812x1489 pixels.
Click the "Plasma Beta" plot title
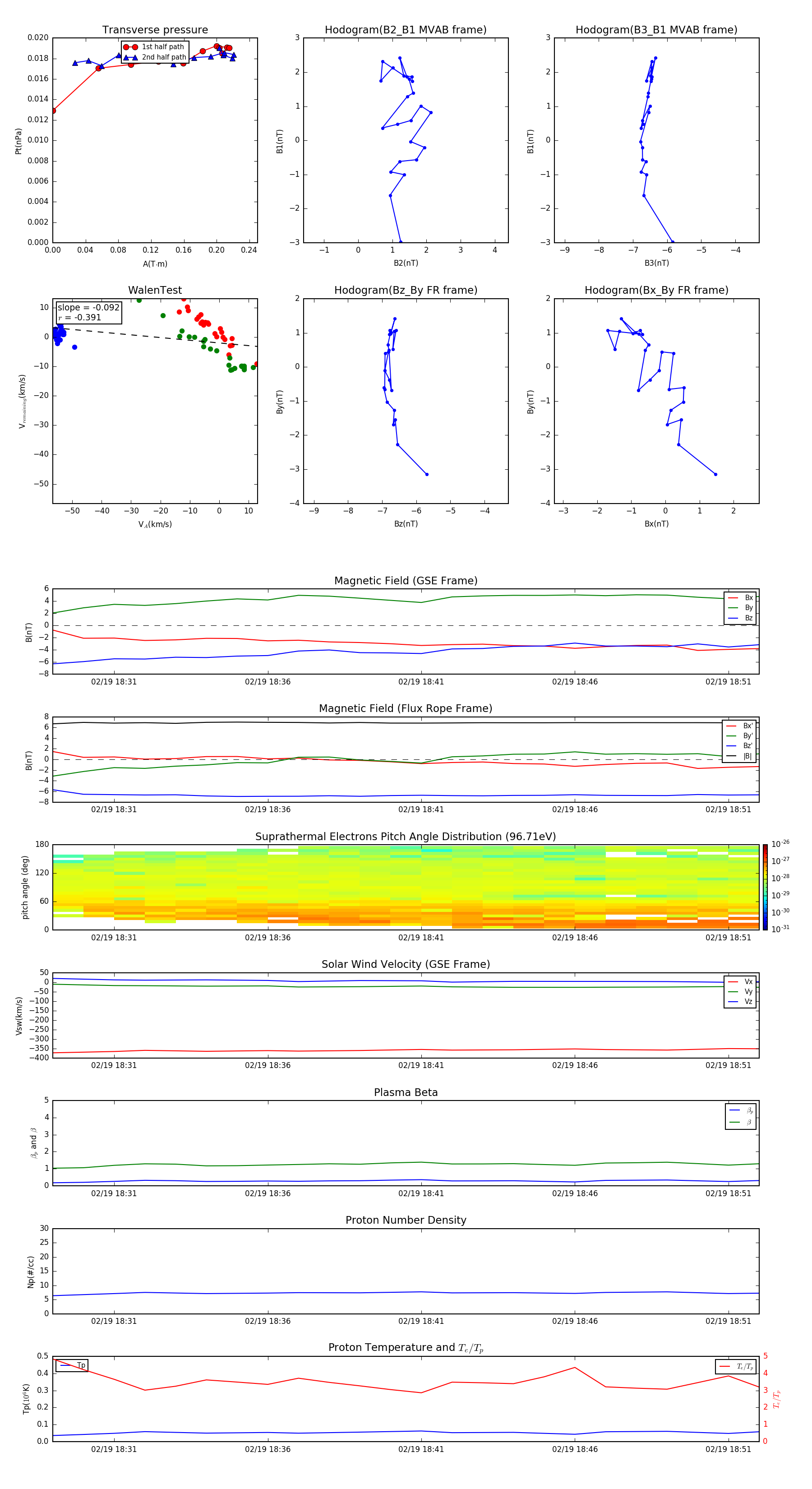click(x=406, y=1092)
